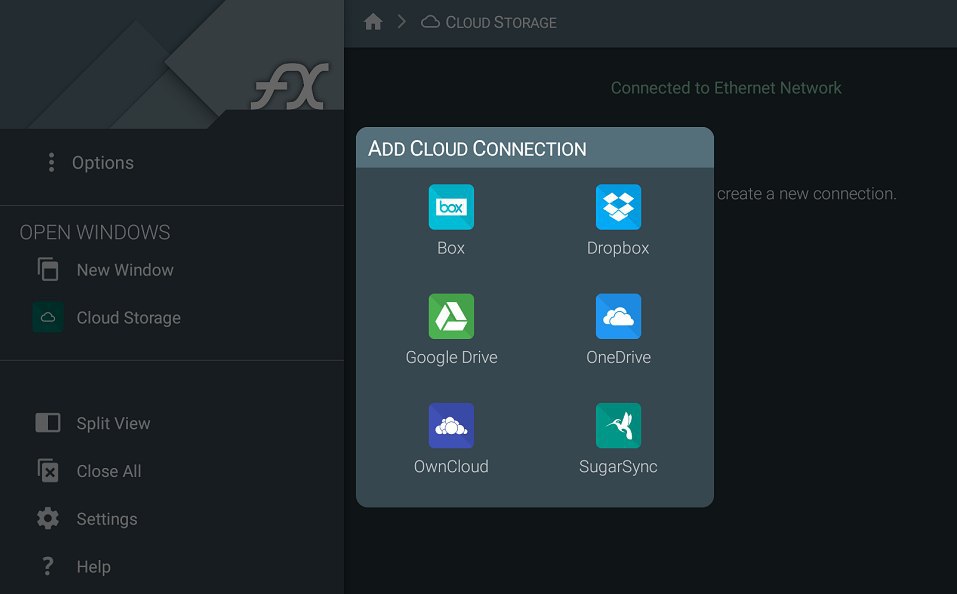
Task: Pick the Google Drive icon
Action: pos(451,316)
